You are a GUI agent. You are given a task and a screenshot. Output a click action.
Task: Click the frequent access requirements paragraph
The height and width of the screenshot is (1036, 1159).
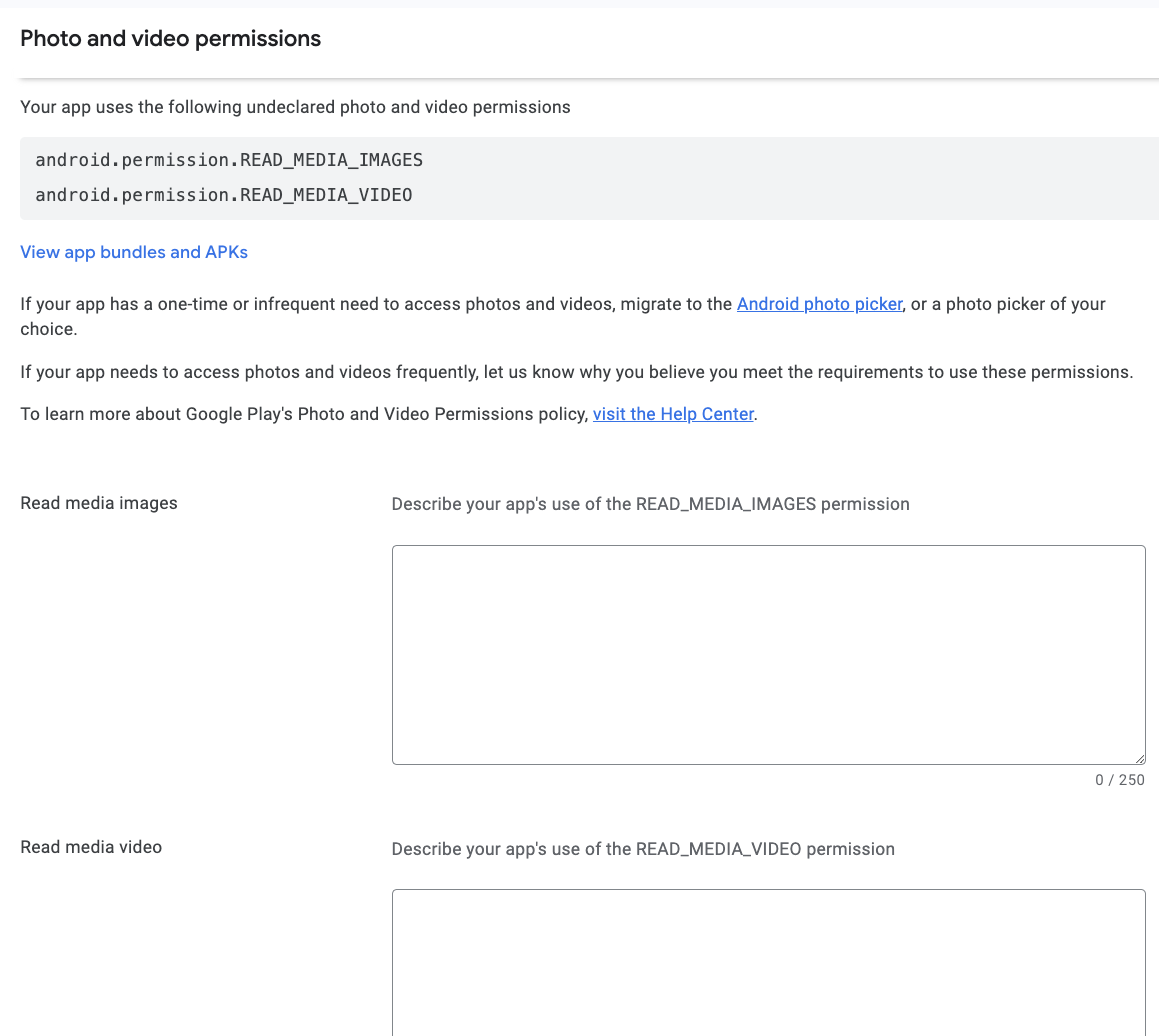[x=576, y=372]
